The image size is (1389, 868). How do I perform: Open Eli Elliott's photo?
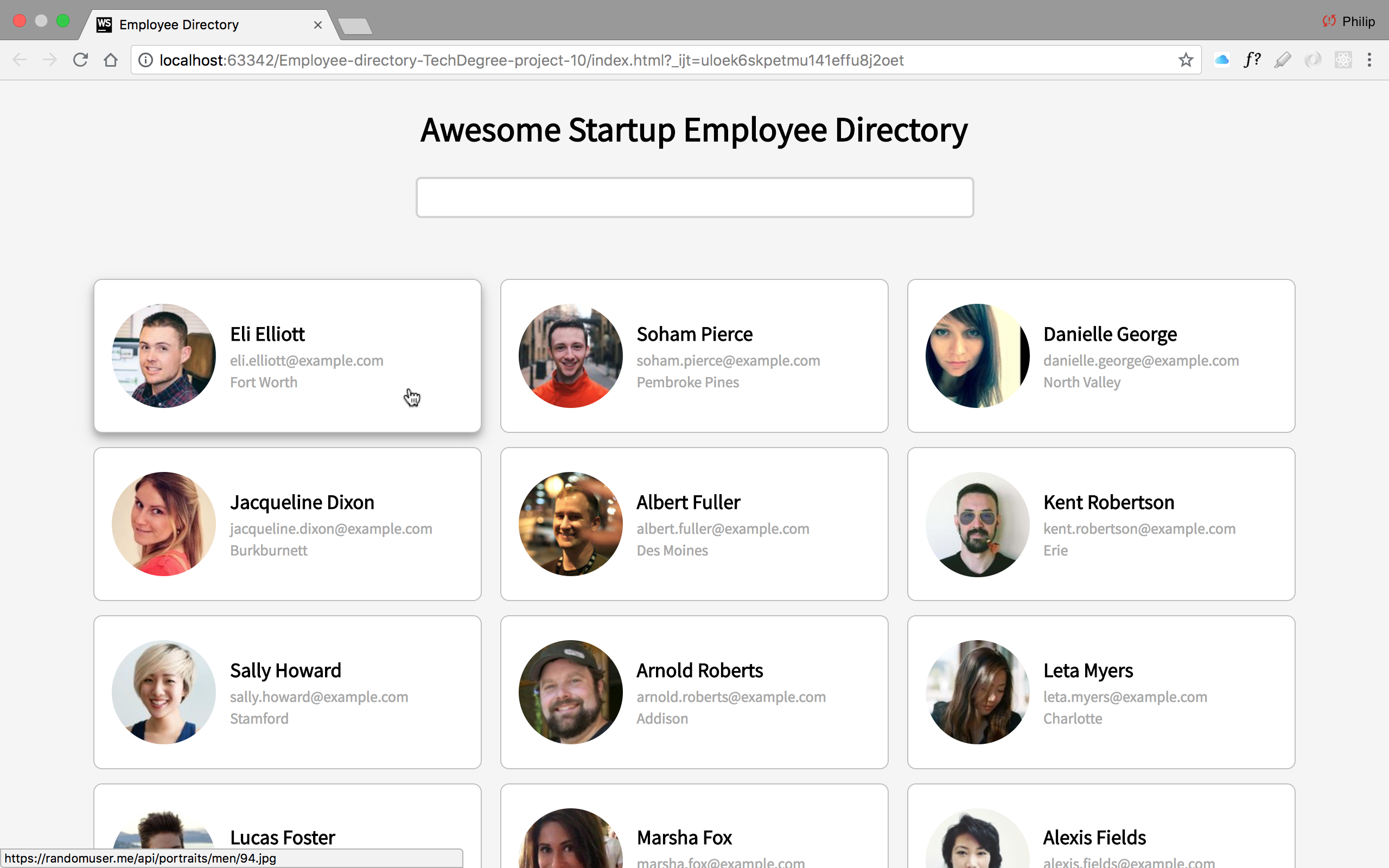(x=163, y=356)
